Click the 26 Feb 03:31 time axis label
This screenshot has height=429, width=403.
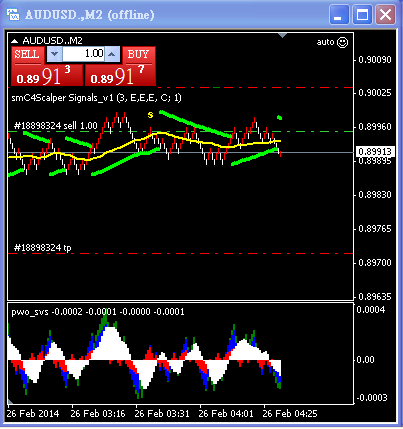(x=162, y=414)
